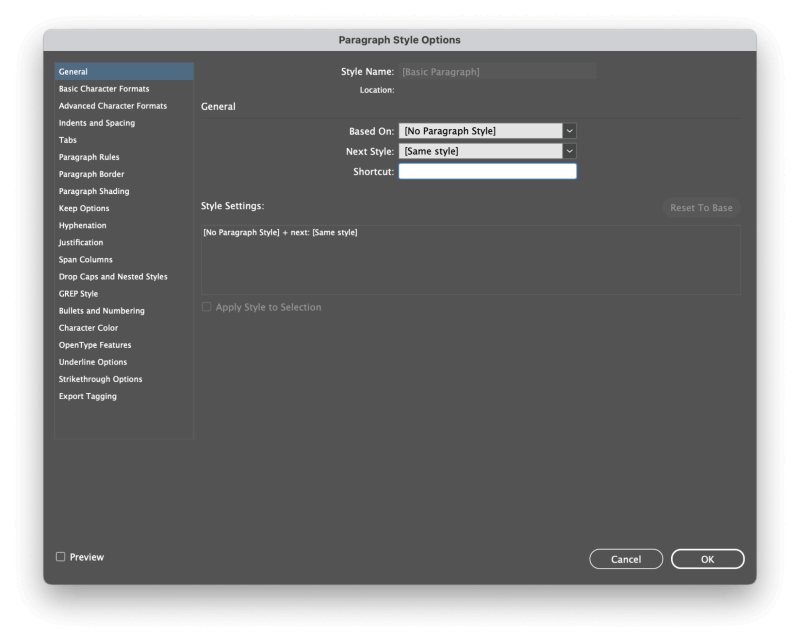Open the Hyphenation settings
Screen dimensions: 800x642
tap(80, 224)
